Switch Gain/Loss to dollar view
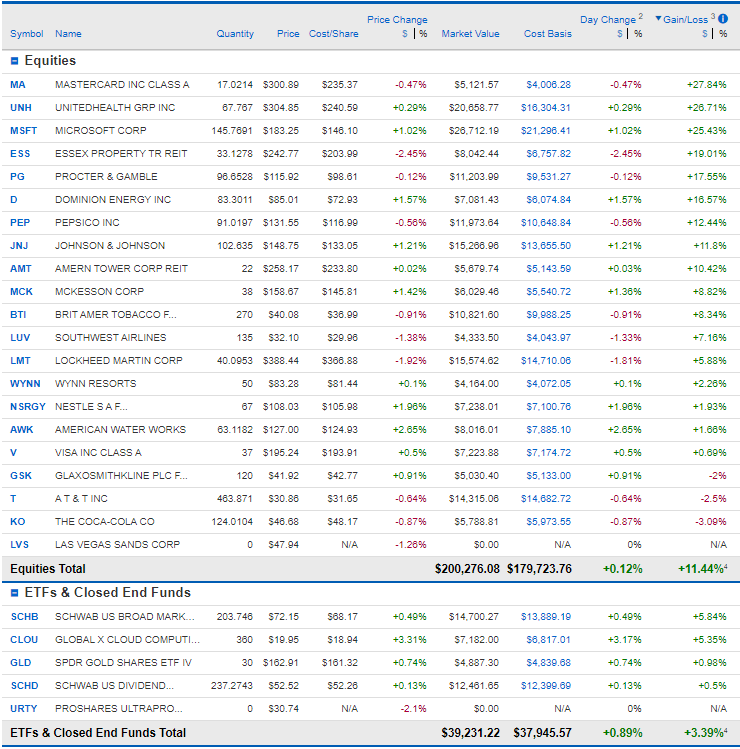Viewport: 740px width, 749px height. [705, 33]
